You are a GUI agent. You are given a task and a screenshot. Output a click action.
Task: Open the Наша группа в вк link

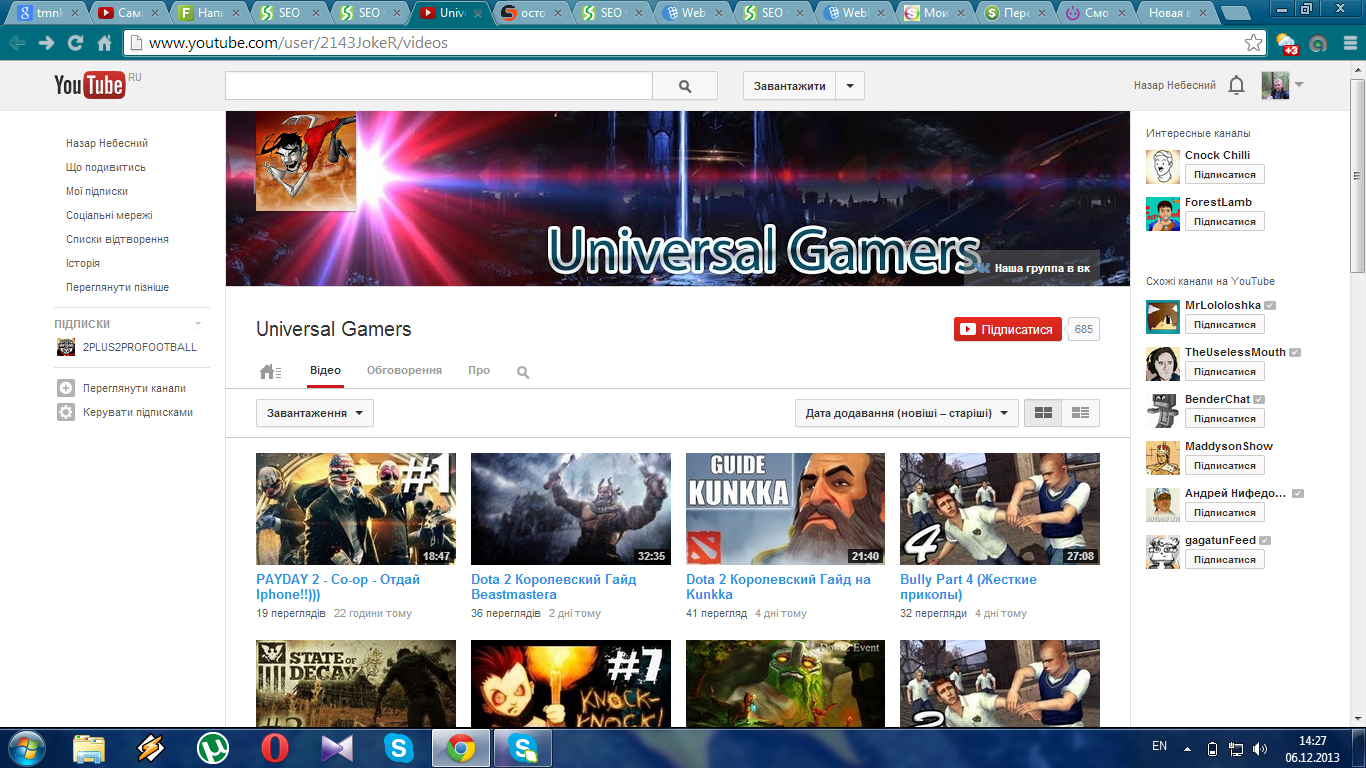[1033, 268]
